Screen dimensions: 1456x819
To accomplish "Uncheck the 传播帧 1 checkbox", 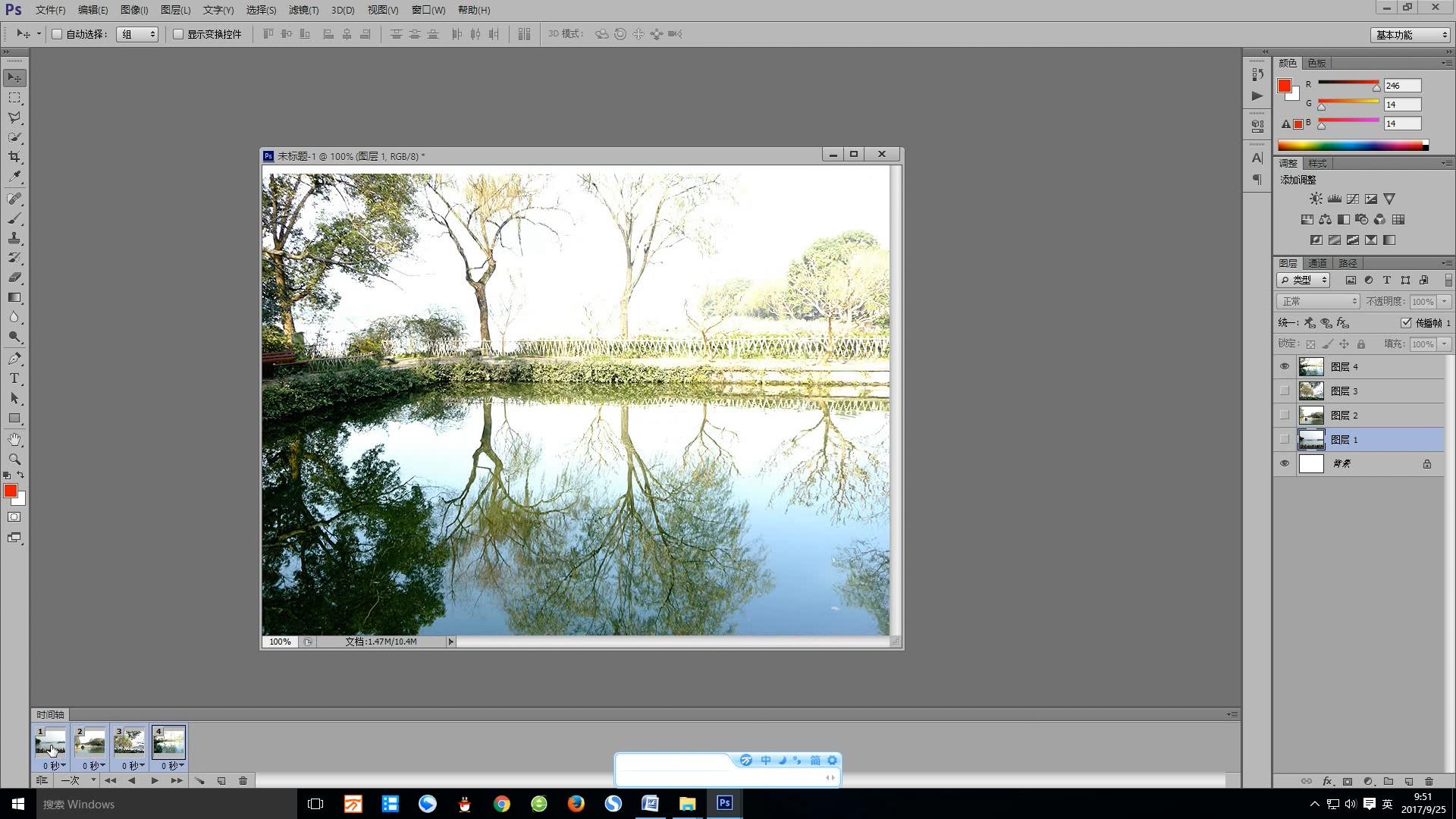I will click(1406, 323).
